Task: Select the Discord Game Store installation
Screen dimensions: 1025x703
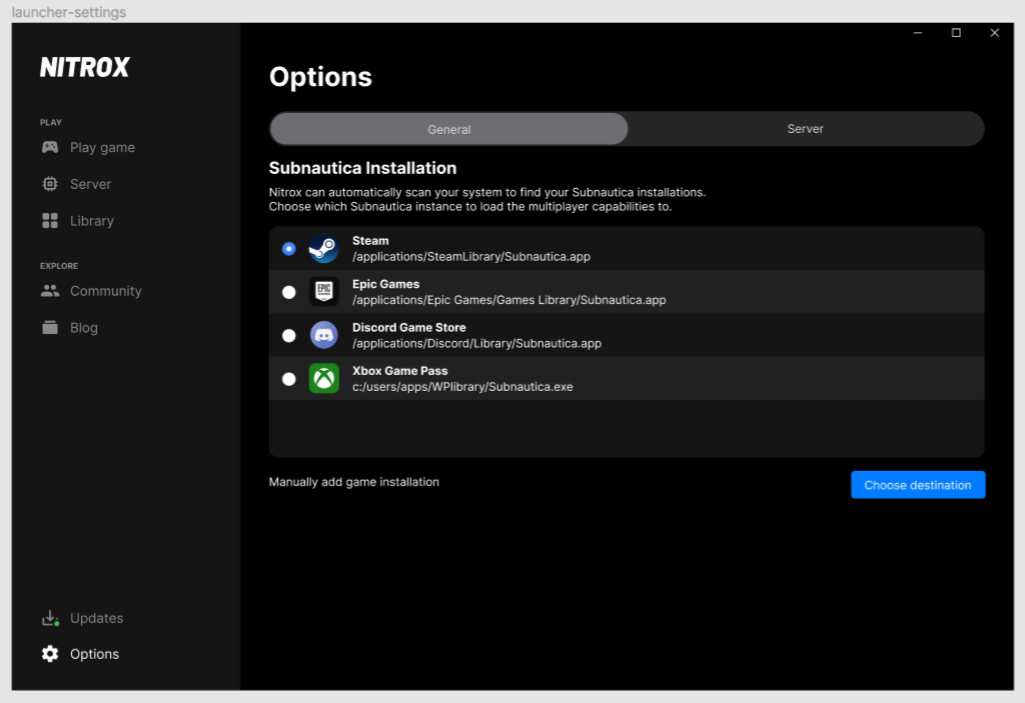Action: (288, 335)
